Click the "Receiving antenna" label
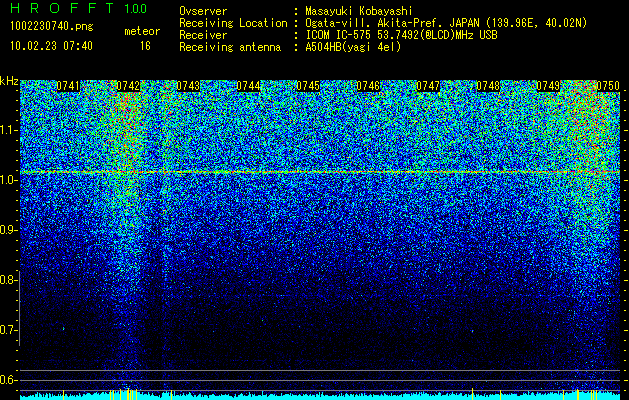Screen dimensions: 629x400 (x=230, y=47)
